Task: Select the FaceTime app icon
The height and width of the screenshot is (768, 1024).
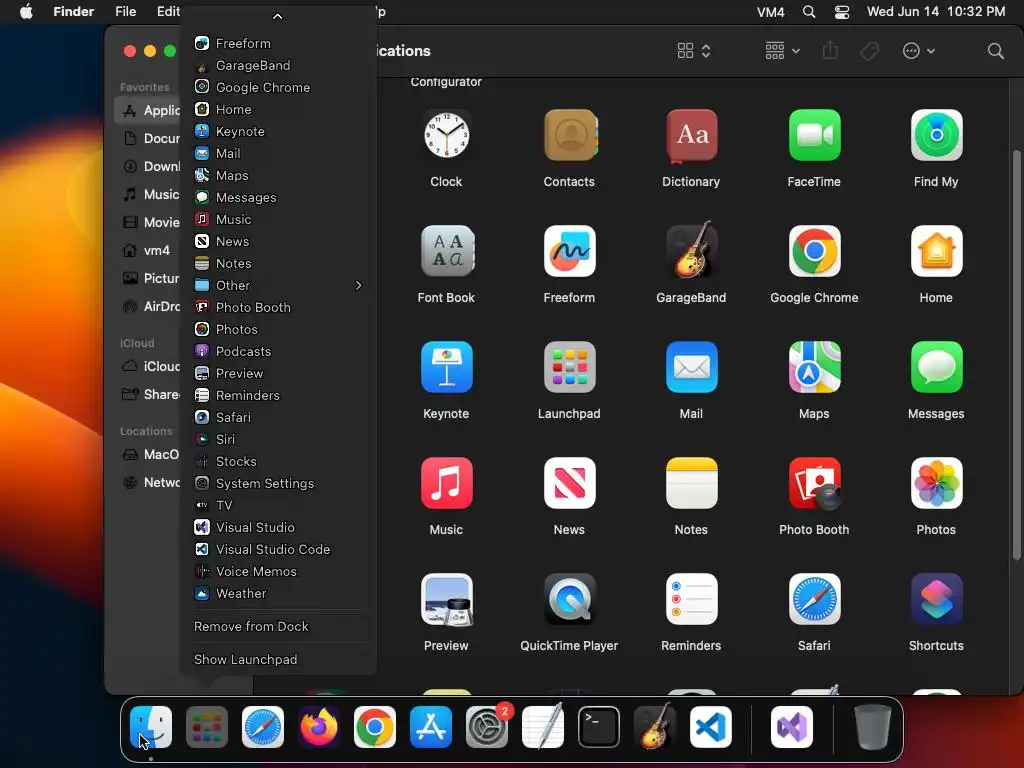Action: click(814, 135)
